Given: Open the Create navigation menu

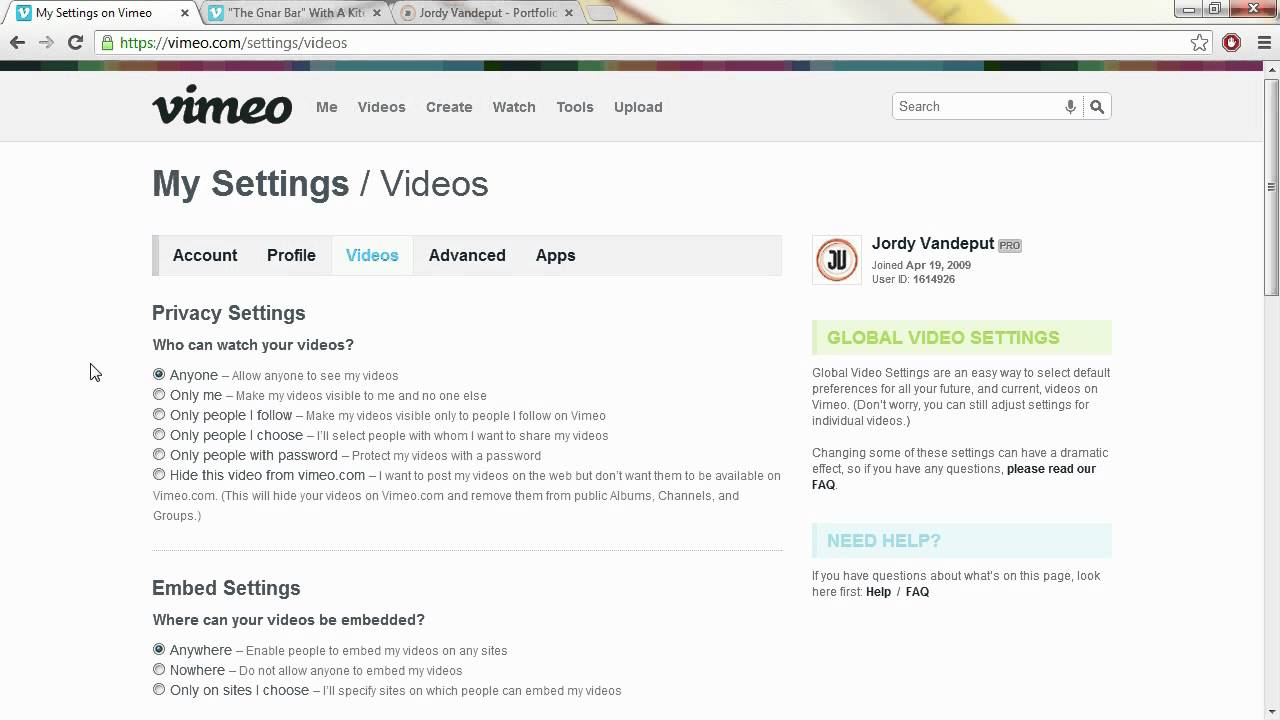Looking at the screenshot, I should click(x=449, y=107).
